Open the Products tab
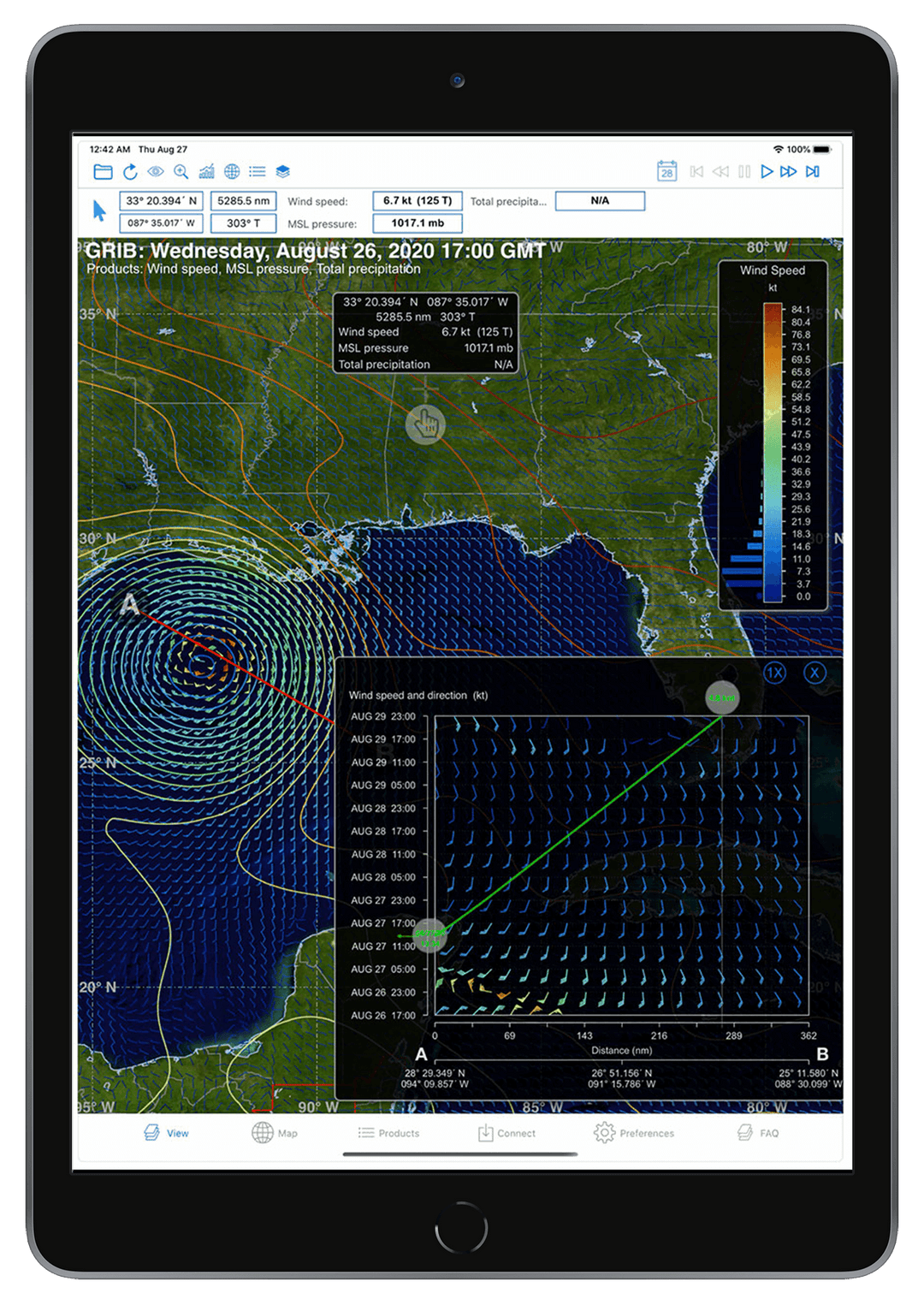Image resolution: width=924 pixels, height=1305 pixels. [x=388, y=1133]
